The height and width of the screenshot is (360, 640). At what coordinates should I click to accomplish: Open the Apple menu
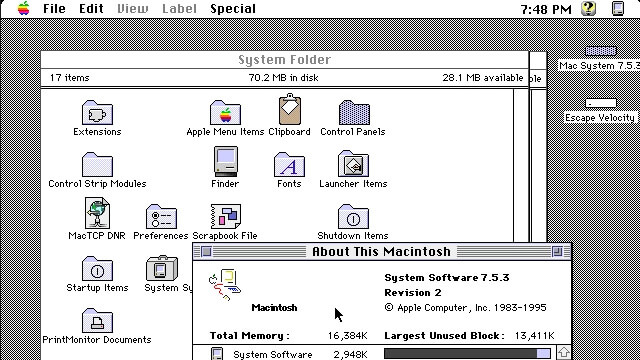pyautogui.click(x=24, y=9)
